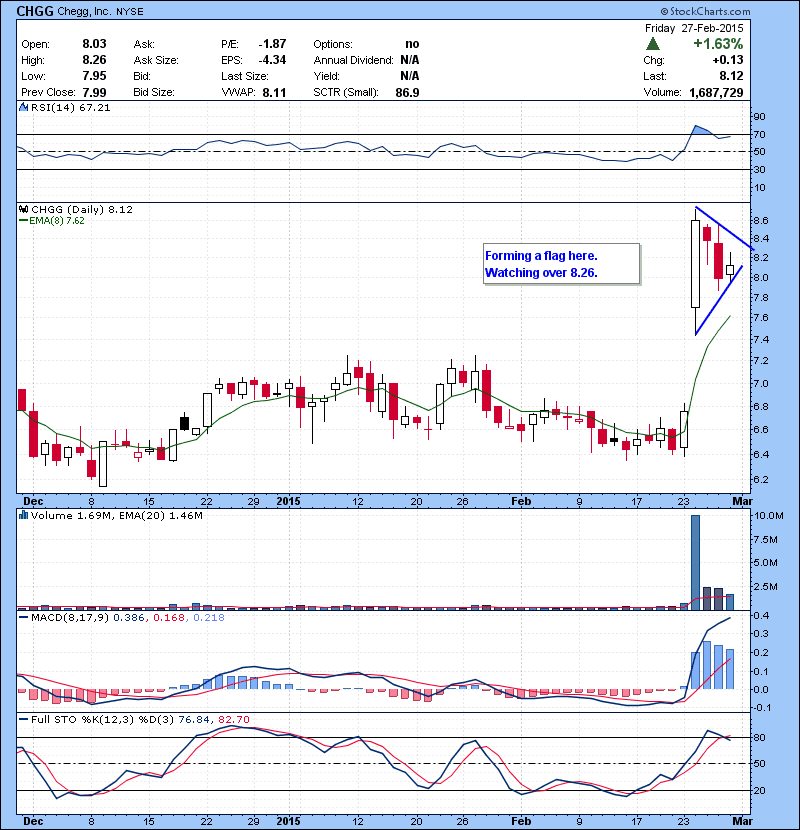800x830 pixels.
Task: Click the MACD(8,17,9) indicator label
Action: (x=69, y=618)
